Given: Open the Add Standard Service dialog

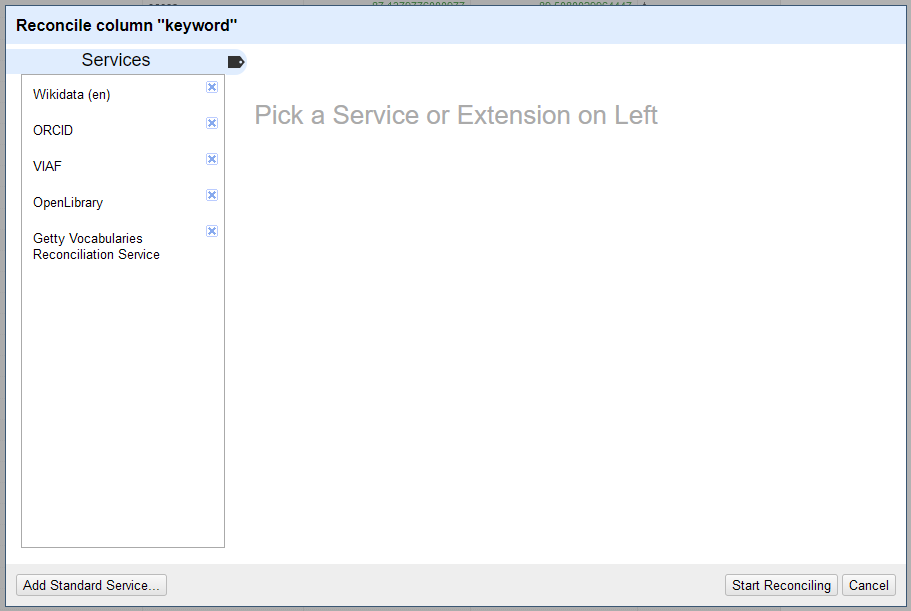Looking at the screenshot, I should (x=91, y=585).
